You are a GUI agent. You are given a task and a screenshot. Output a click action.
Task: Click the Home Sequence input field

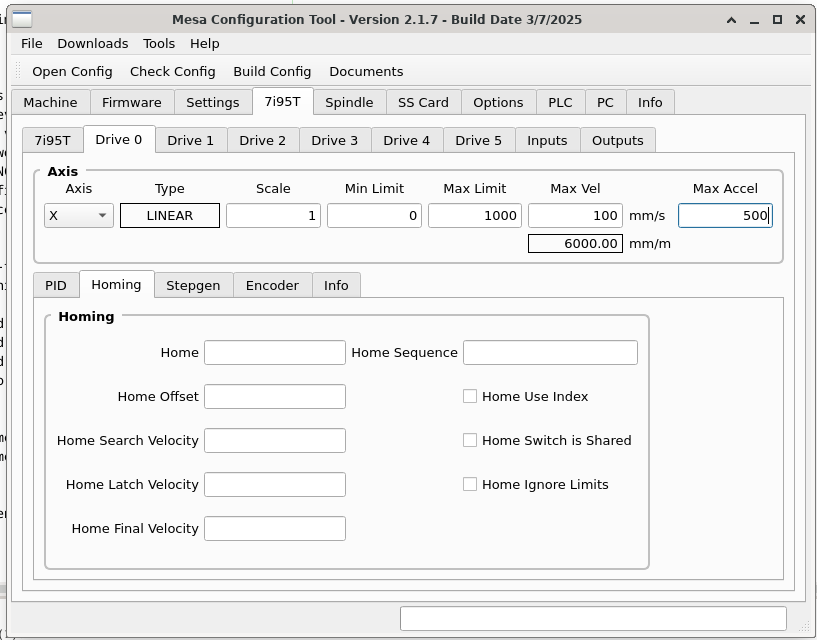[550, 352]
